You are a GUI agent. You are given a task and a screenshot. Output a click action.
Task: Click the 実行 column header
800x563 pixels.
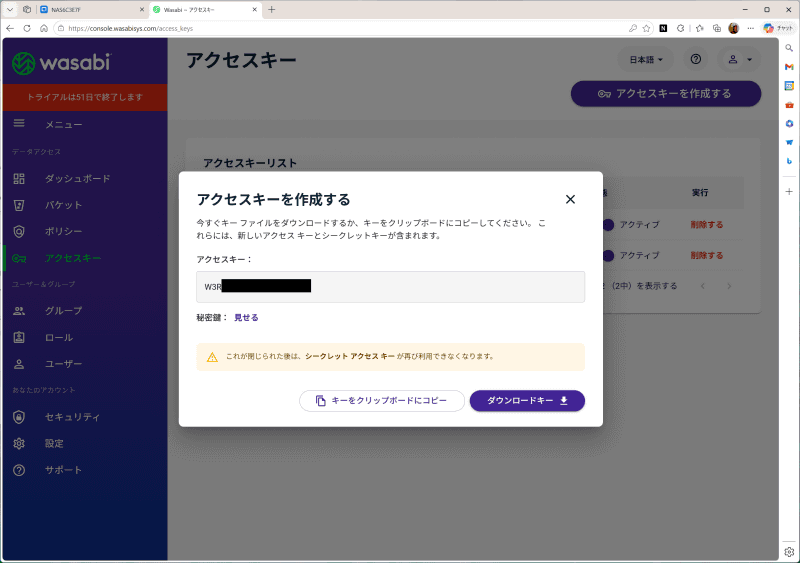point(700,192)
